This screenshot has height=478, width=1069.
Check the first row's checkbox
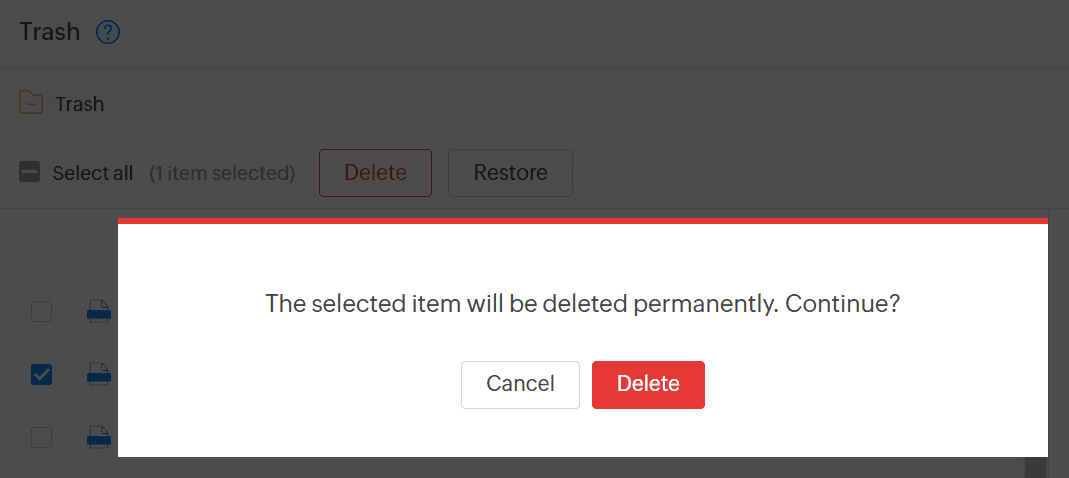tap(41, 312)
